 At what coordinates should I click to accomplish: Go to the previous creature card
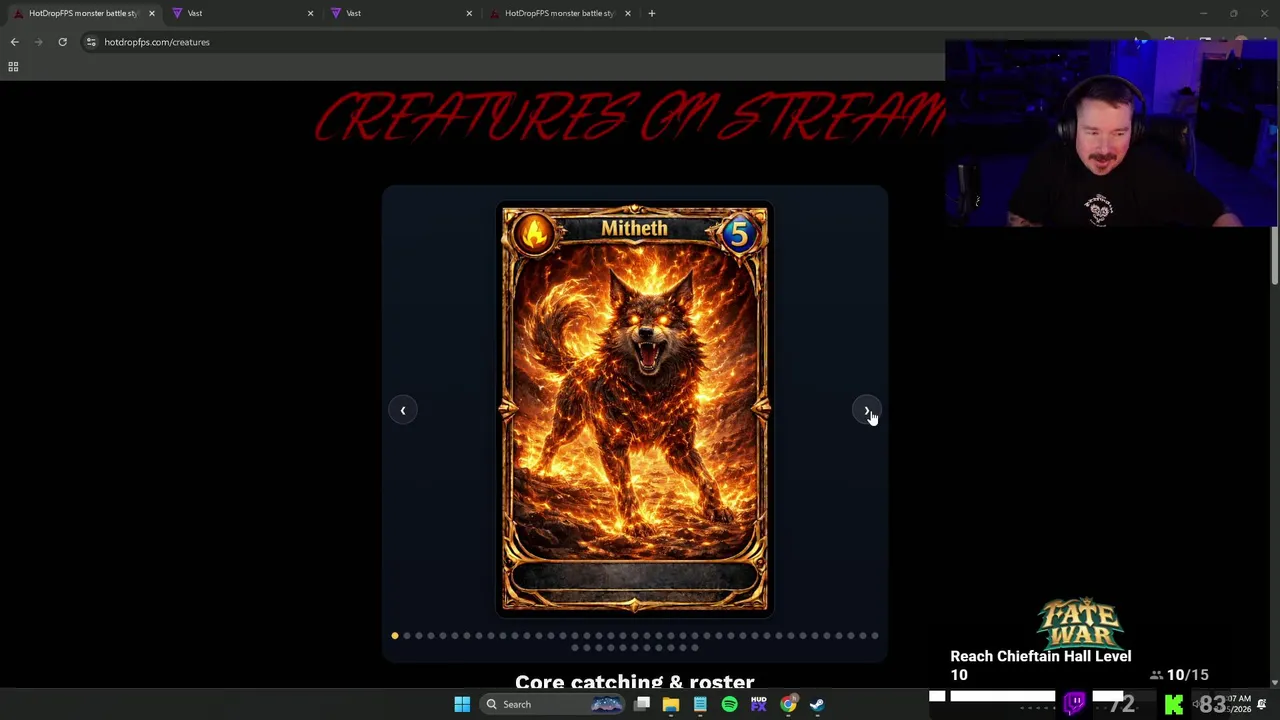402,410
